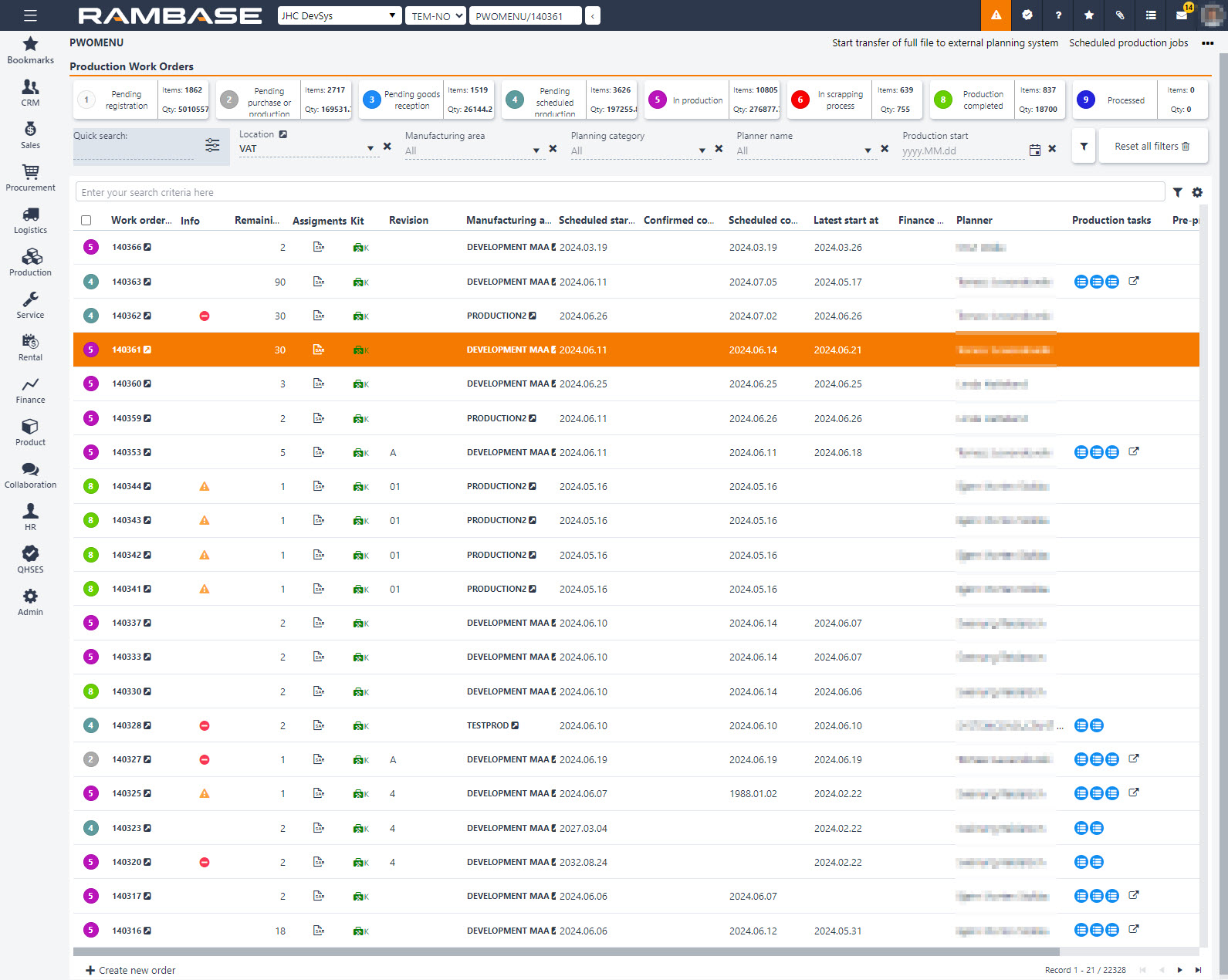
Task: Open the mail notifications icon
Action: (x=1181, y=15)
